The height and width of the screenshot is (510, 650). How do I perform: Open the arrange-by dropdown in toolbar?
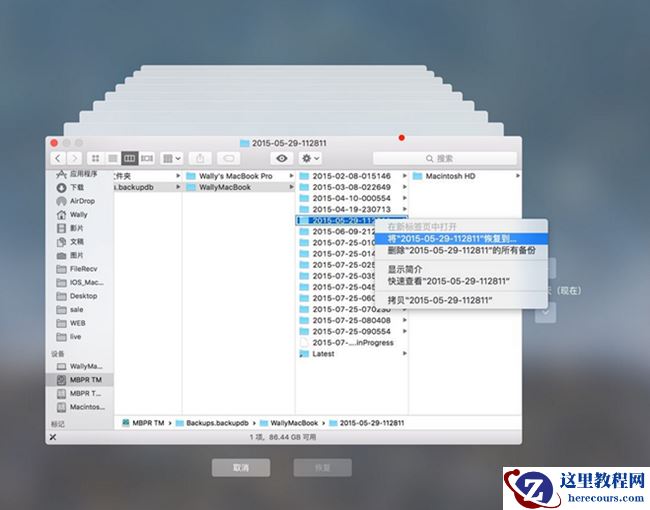pos(172,158)
